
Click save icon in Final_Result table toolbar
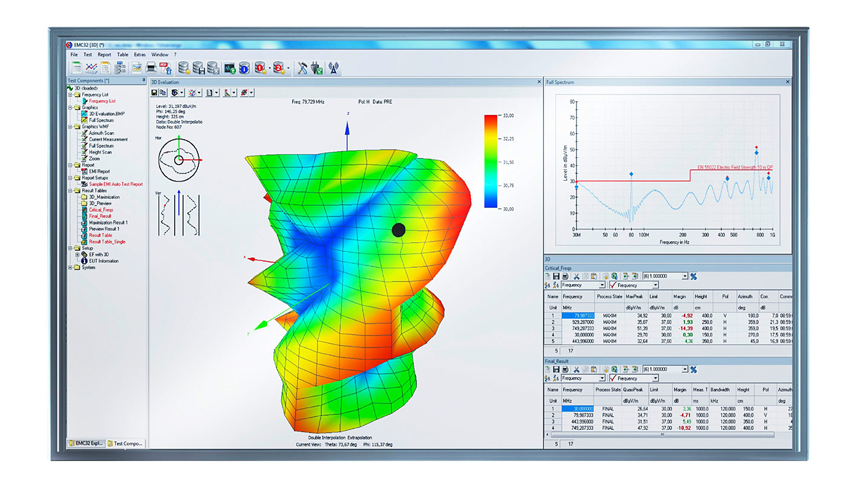556,369
